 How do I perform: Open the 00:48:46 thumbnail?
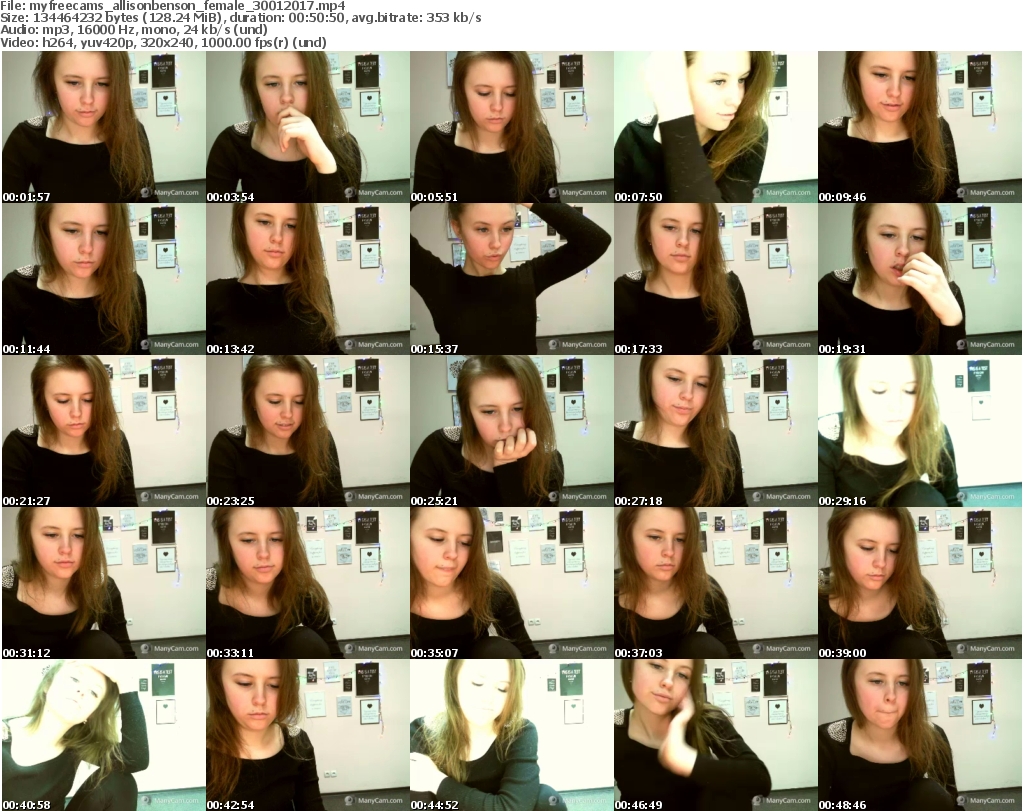coord(920,735)
